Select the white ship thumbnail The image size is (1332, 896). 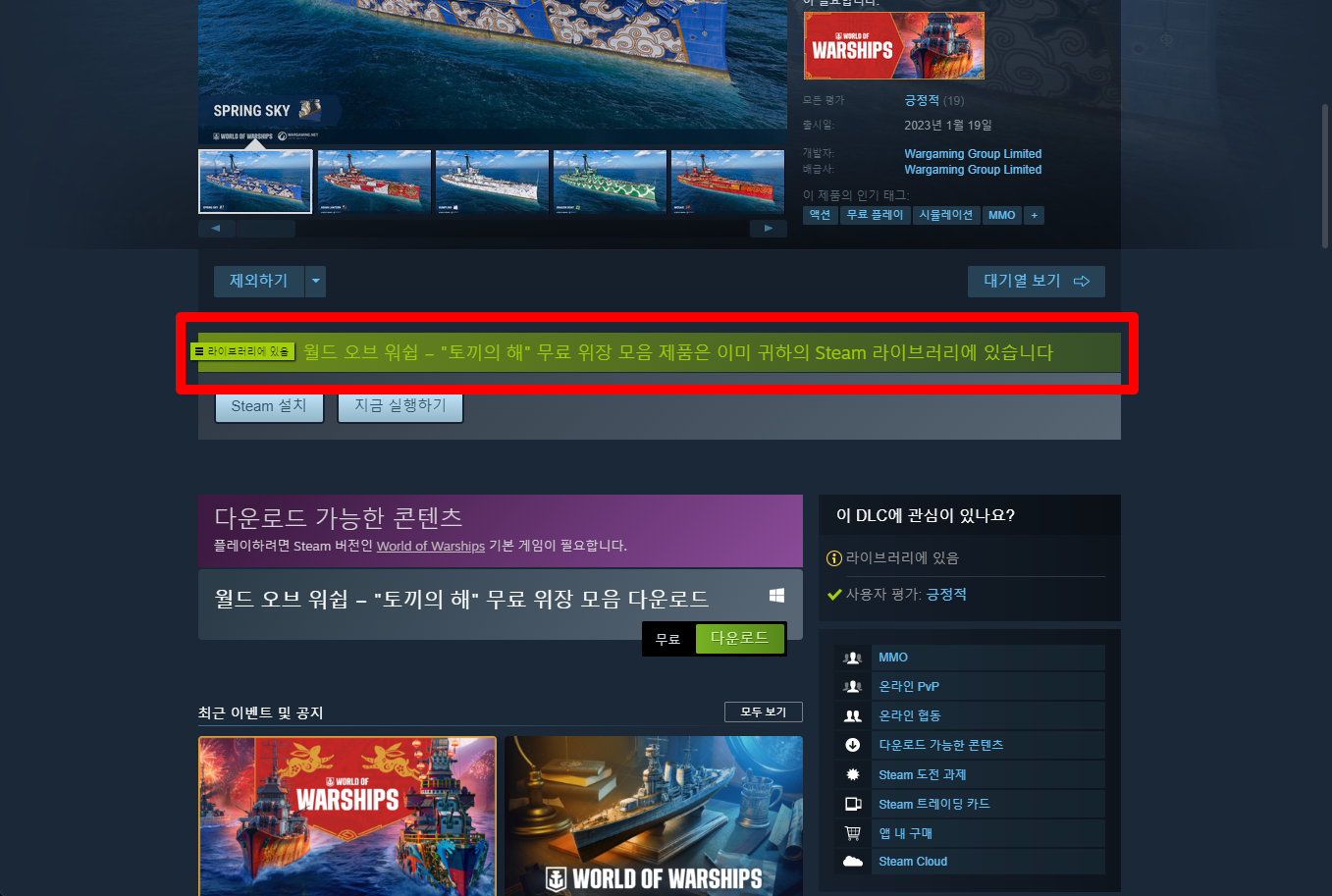coord(492,182)
